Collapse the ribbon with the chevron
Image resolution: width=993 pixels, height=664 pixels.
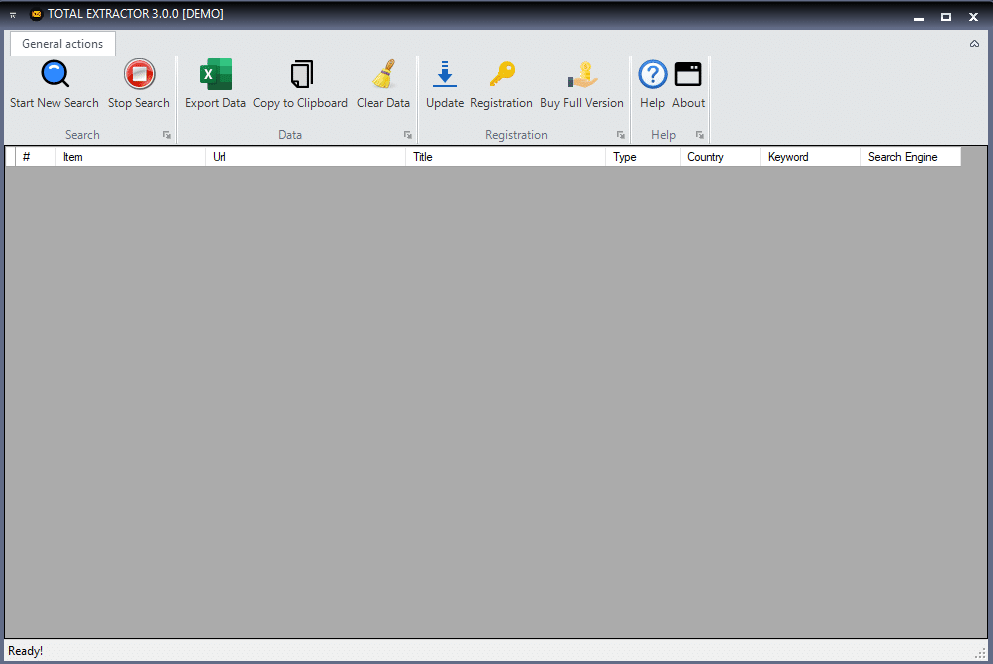pyautogui.click(x=974, y=44)
